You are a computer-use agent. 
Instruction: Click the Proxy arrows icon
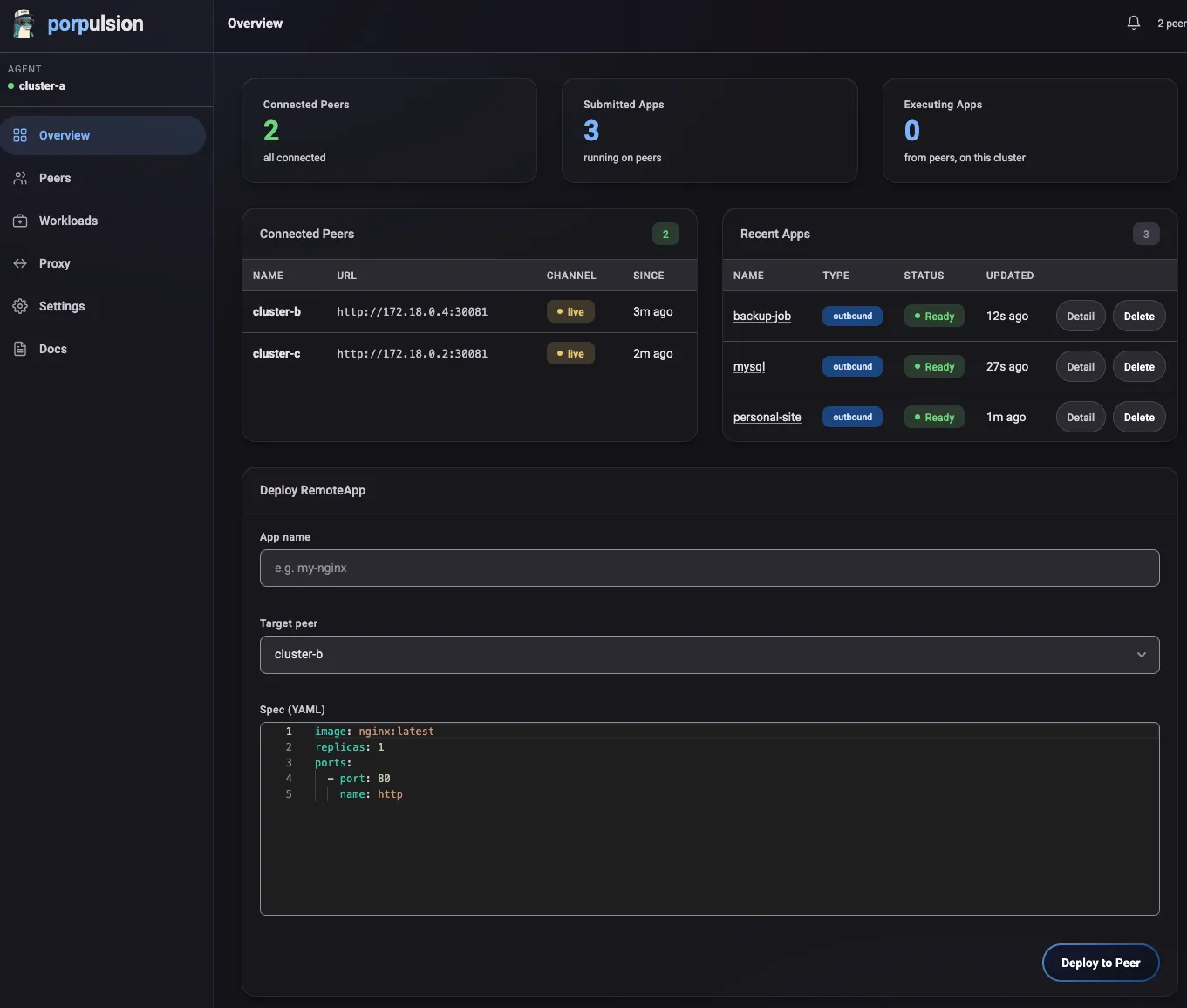tap(20, 263)
